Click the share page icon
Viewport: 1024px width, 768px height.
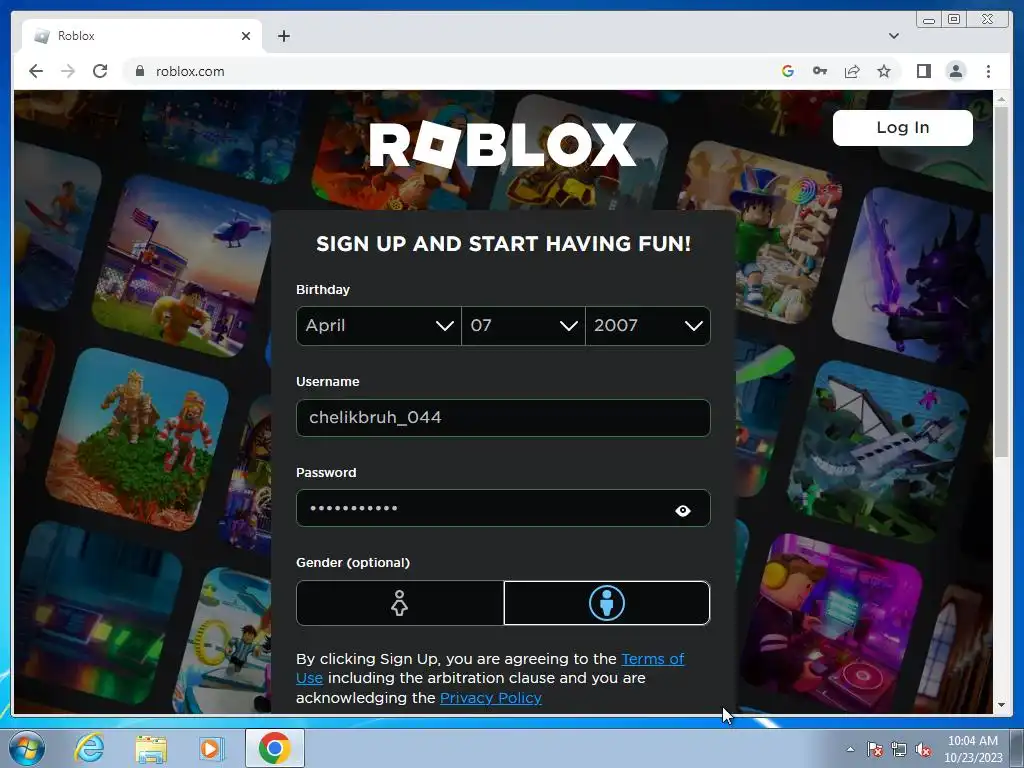(x=852, y=71)
